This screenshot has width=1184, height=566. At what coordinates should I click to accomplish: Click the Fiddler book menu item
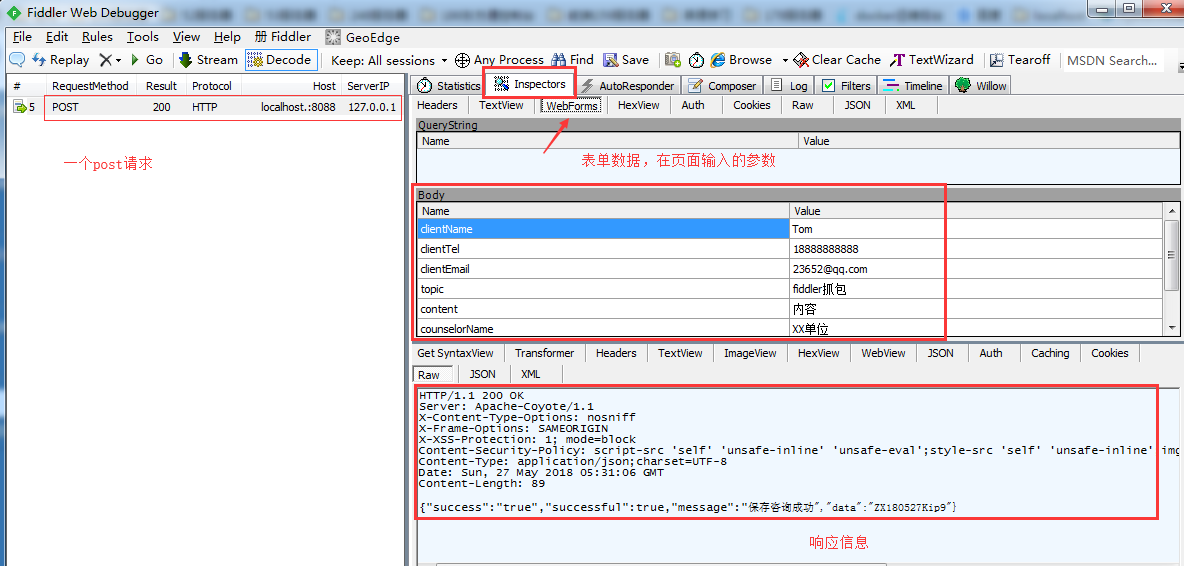point(282,37)
